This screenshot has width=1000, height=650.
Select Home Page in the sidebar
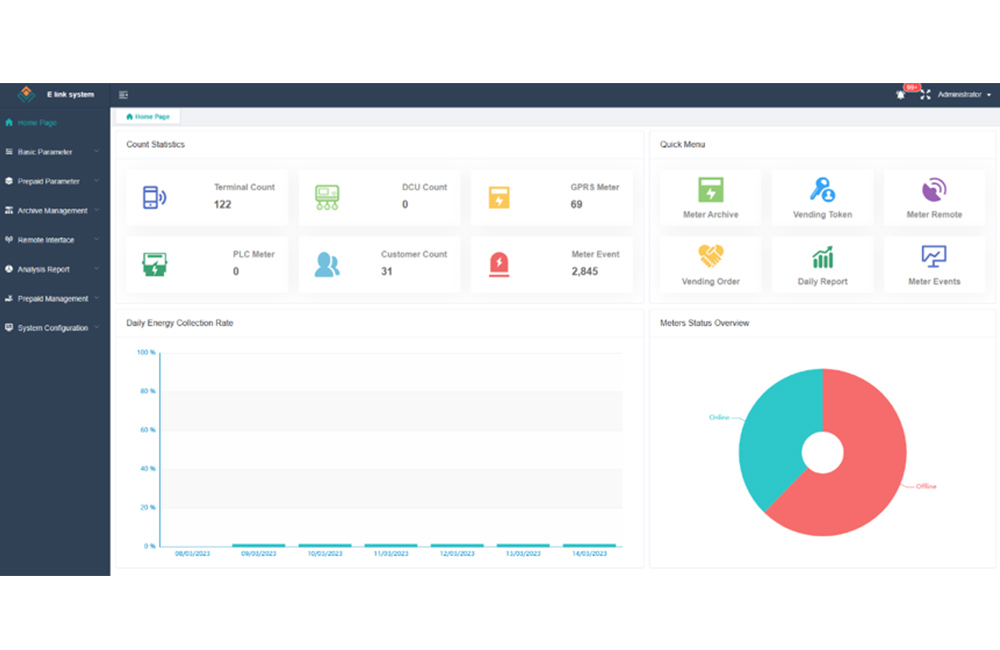[x=38, y=123]
